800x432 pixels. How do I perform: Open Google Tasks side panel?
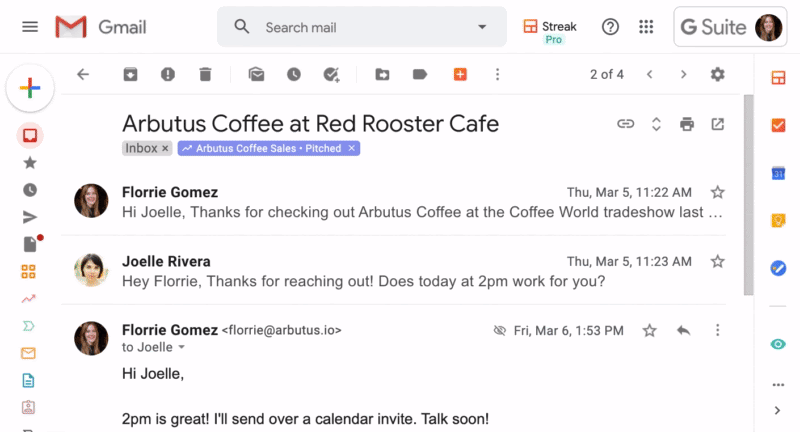click(778, 268)
